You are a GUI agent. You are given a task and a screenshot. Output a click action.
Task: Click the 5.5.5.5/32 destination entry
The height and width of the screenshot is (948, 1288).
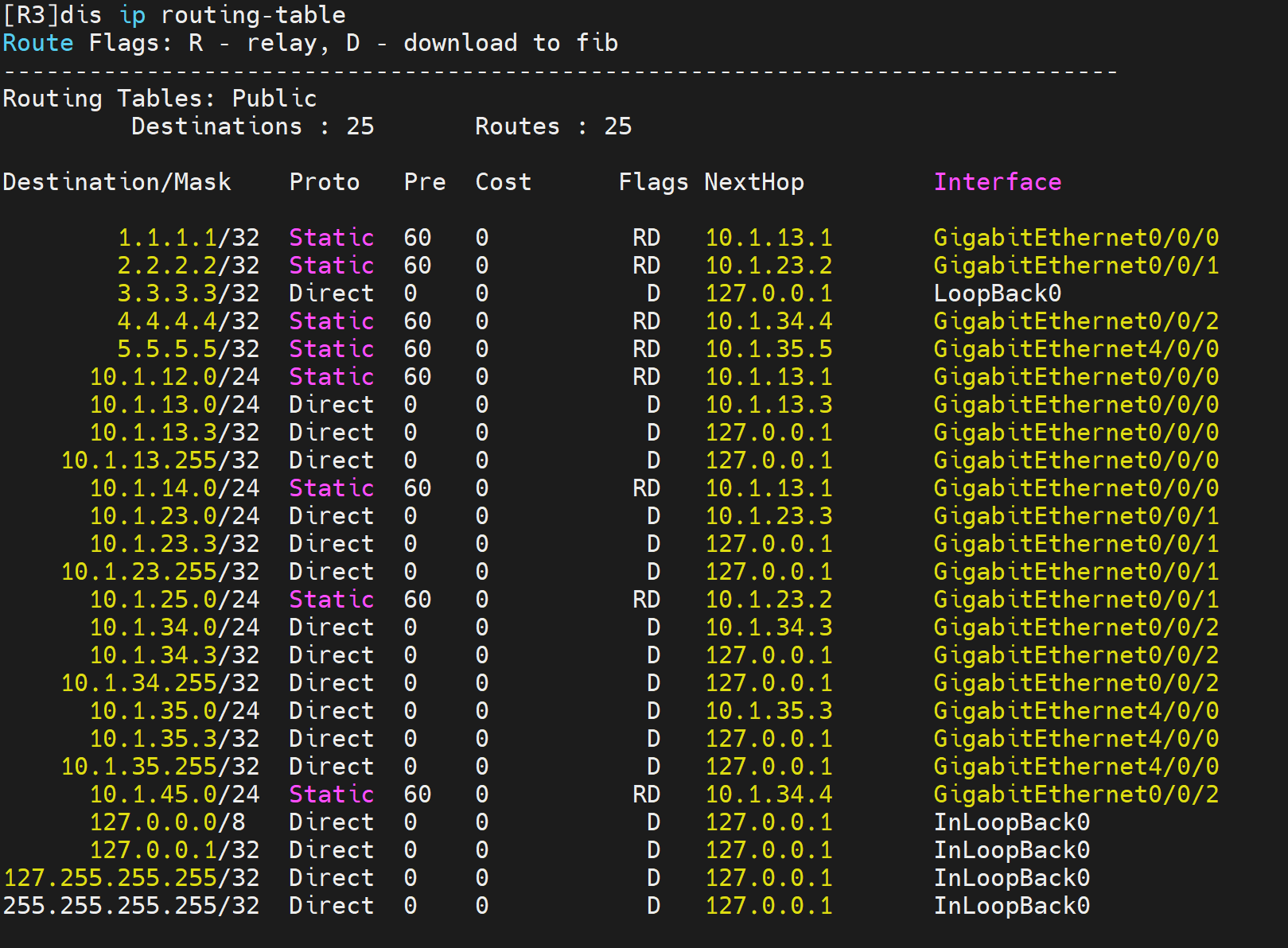pyautogui.click(x=189, y=349)
